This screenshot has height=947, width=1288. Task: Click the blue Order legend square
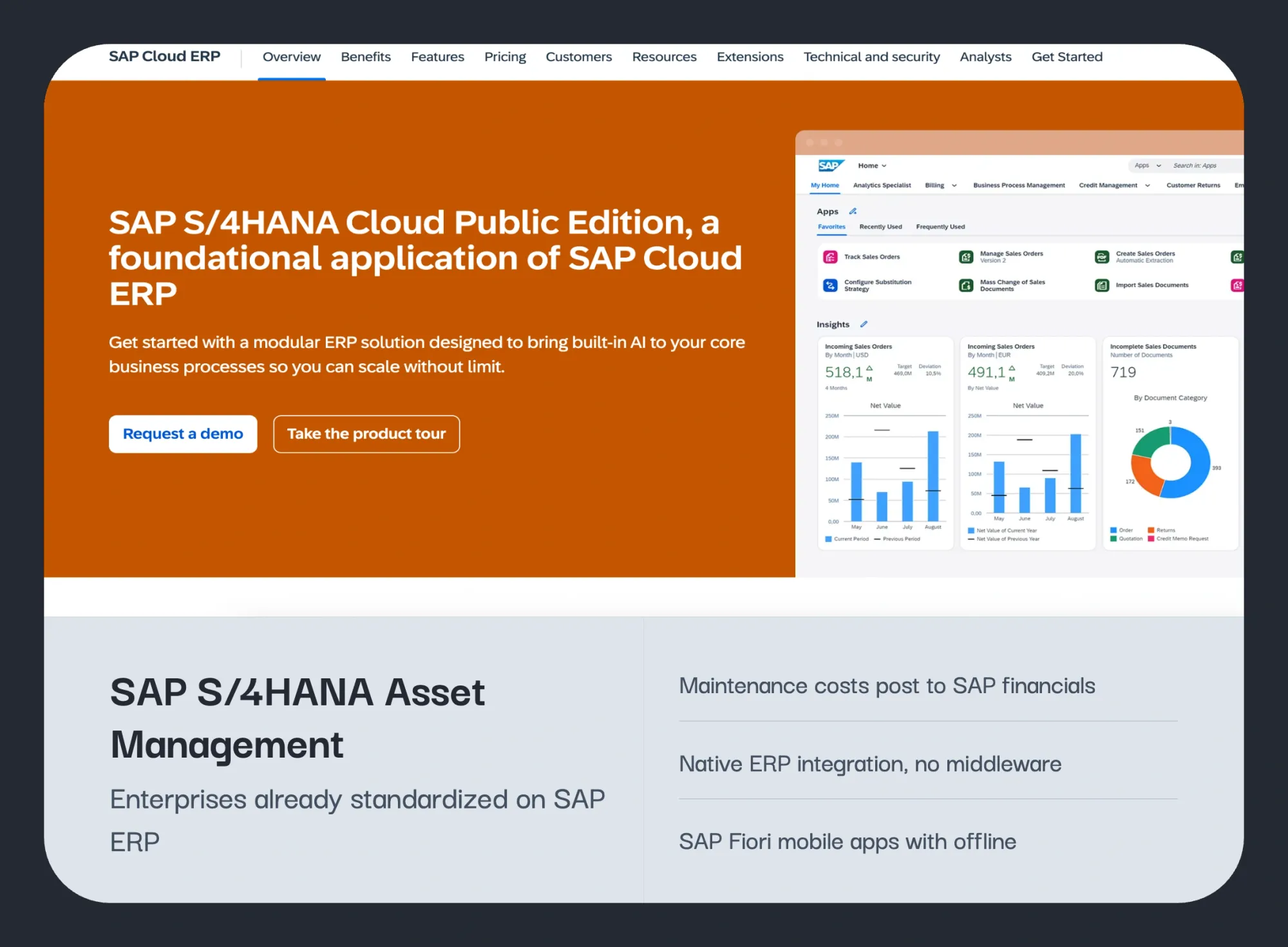(x=1113, y=530)
